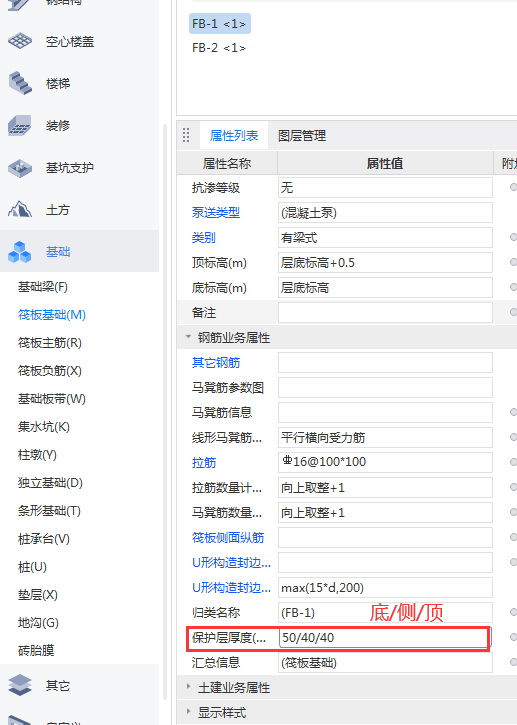Image resolution: width=517 pixels, height=725 pixels.
Task: Select the 基础 foundation category icon
Action: [20, 252]
